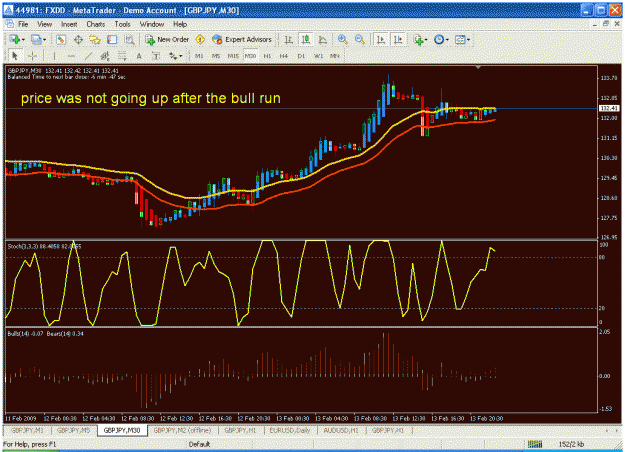Select the text label tool

(x=156, y=56)
